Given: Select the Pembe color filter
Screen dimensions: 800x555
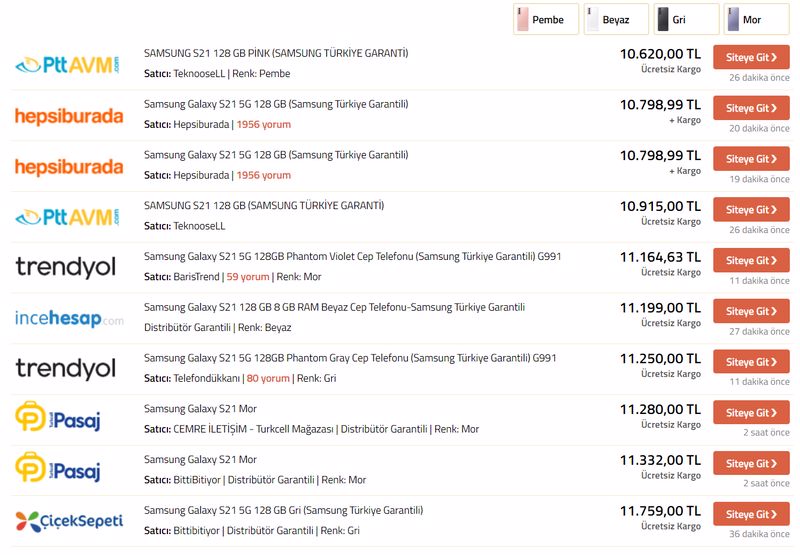Looking at the screenshot, I should click(x=545, y=19).
